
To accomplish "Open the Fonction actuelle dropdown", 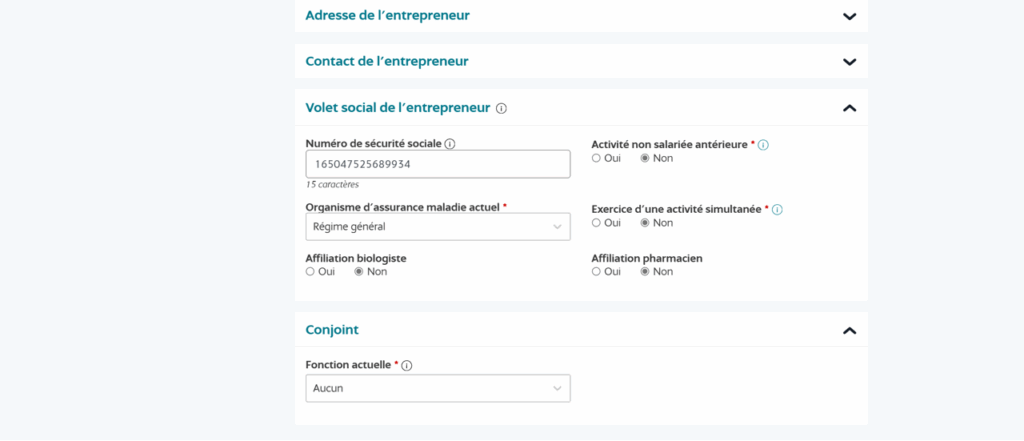I will 437,388.
